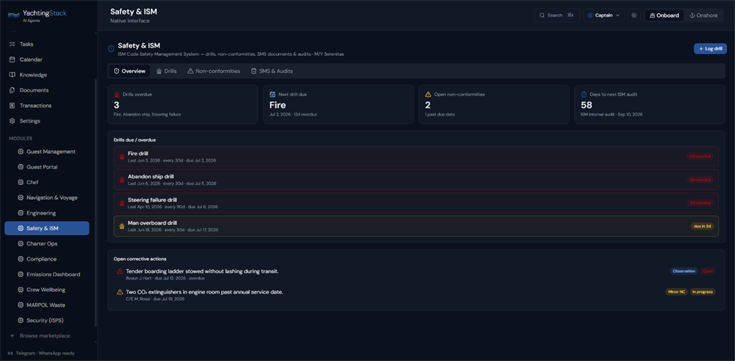Screen dimensions: 735x361
Task: Switch to Onshore mode
Action: (704, 15)
